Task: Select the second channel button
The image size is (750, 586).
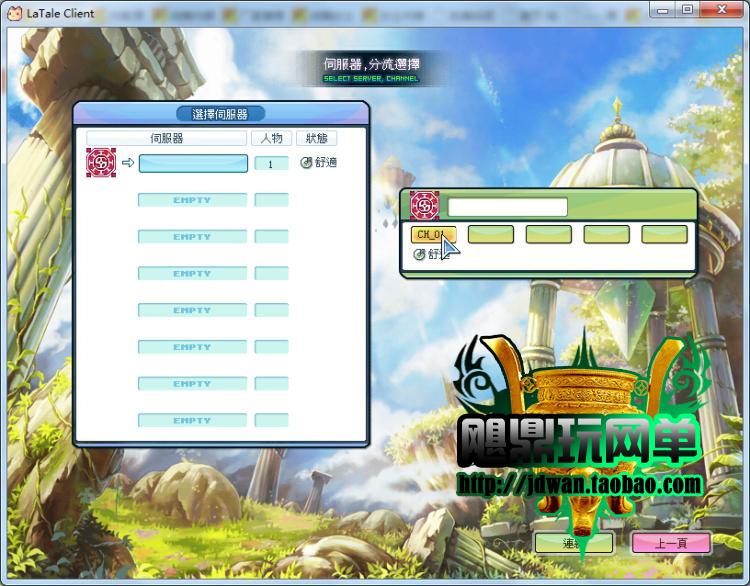Action: point(491,234)
